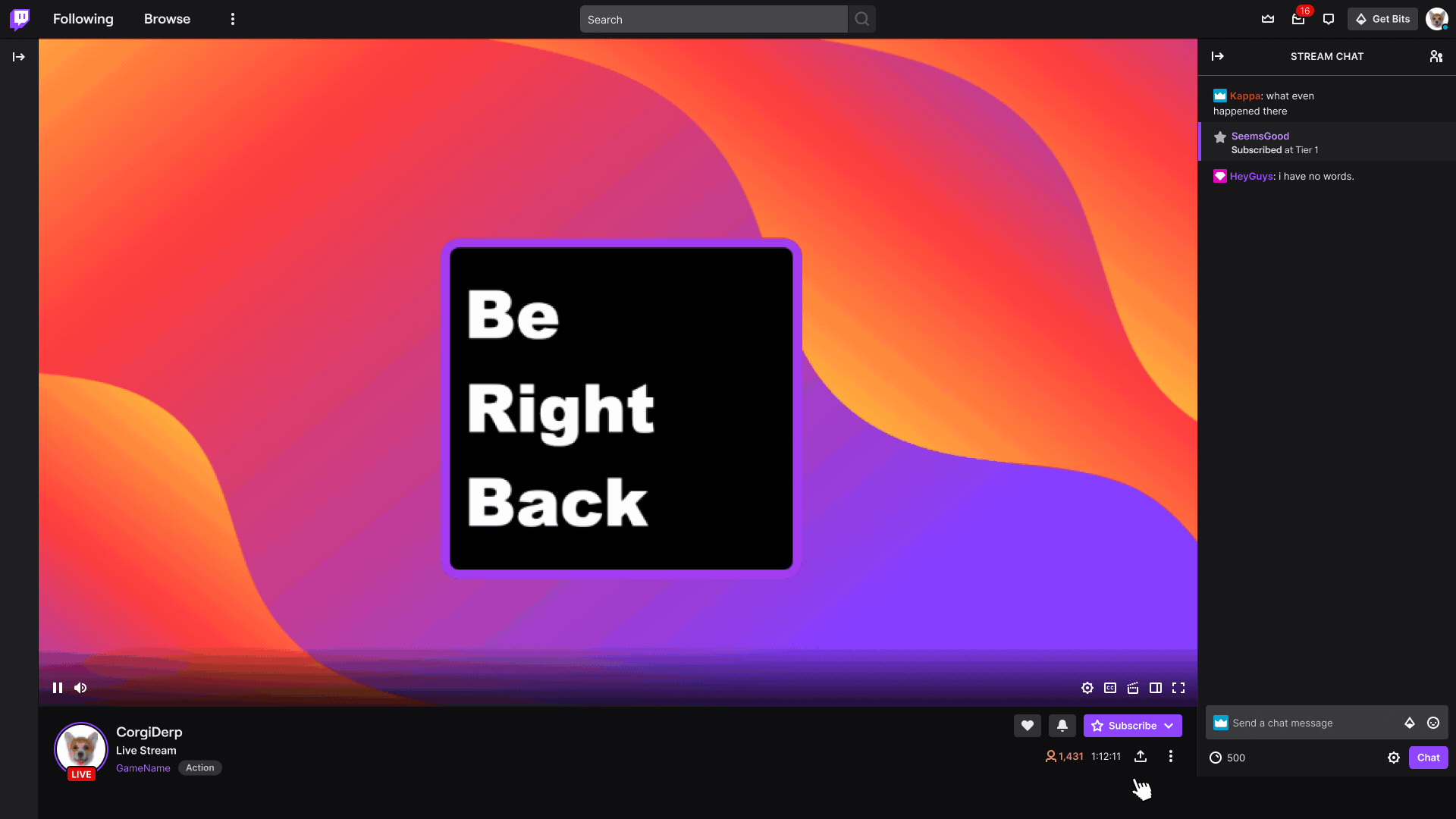The width and height of the screenshot is (1456, 819).
Task: Pause the live stream playback
Action: pos(57,688)
